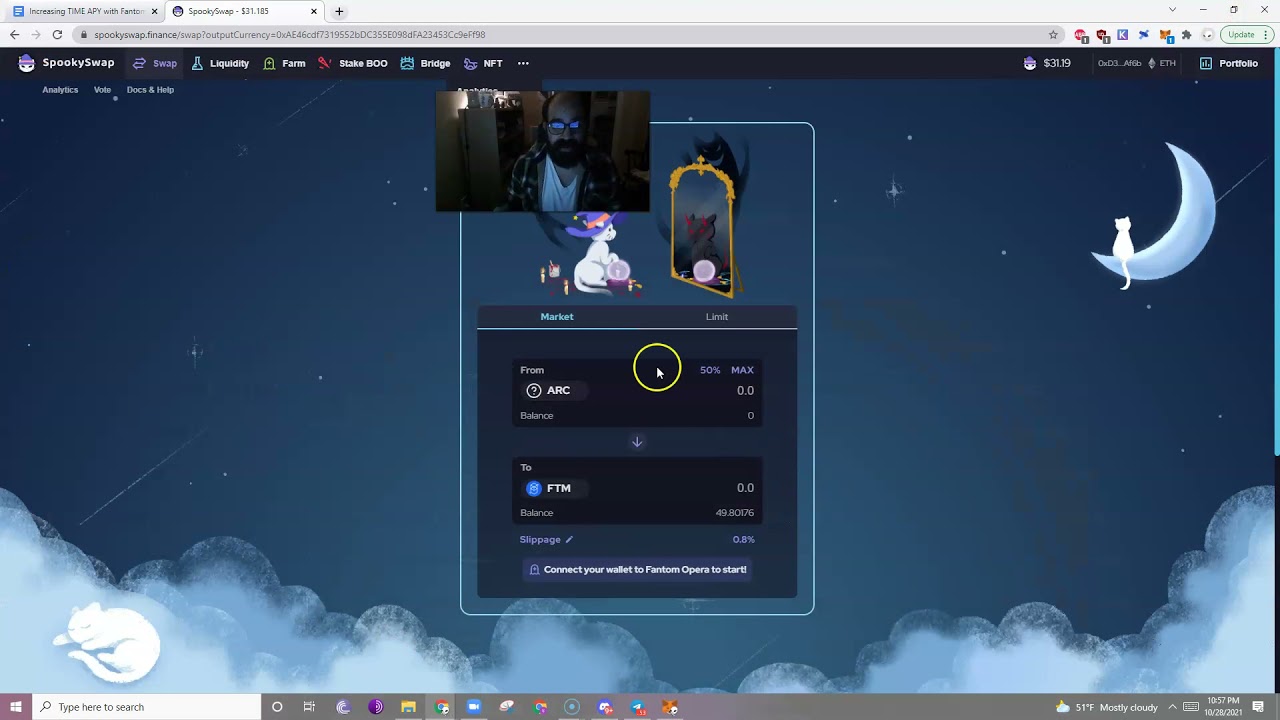Viewport: 1280px width, 720px height.
Task: Open a new browser tab
Action: tap(339, 12)
